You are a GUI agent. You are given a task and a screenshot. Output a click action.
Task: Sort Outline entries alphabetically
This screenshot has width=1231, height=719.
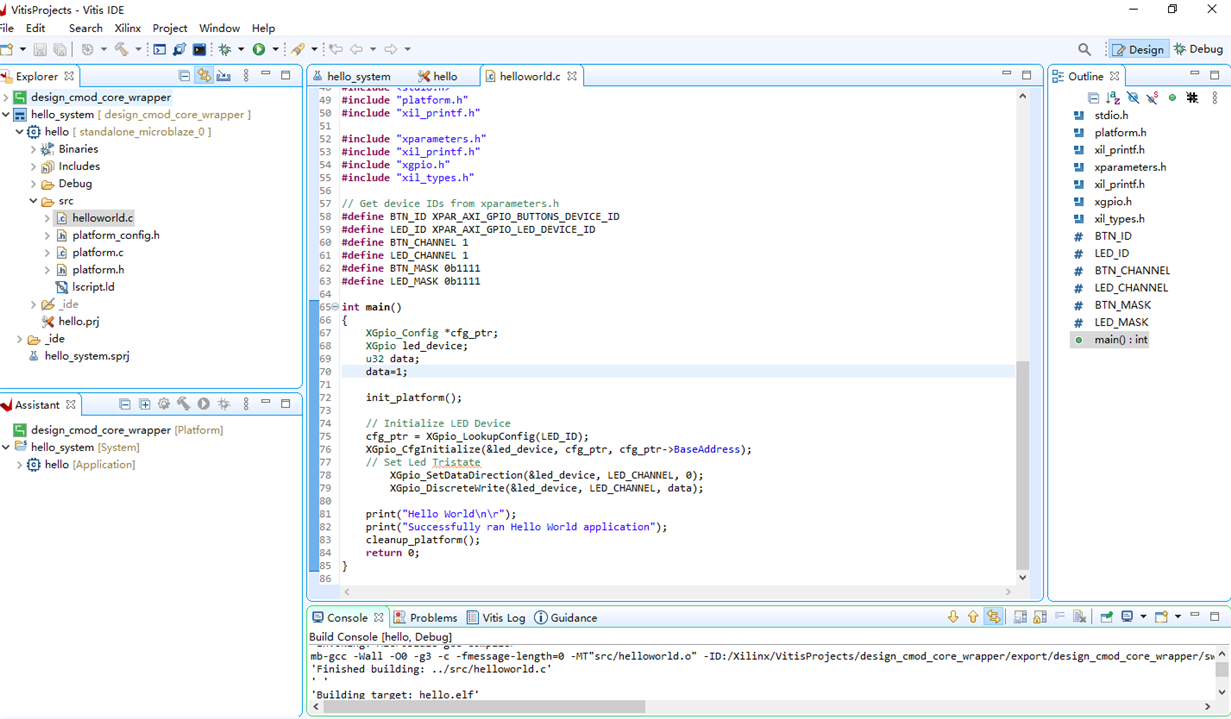click(x=1113, y=98)
